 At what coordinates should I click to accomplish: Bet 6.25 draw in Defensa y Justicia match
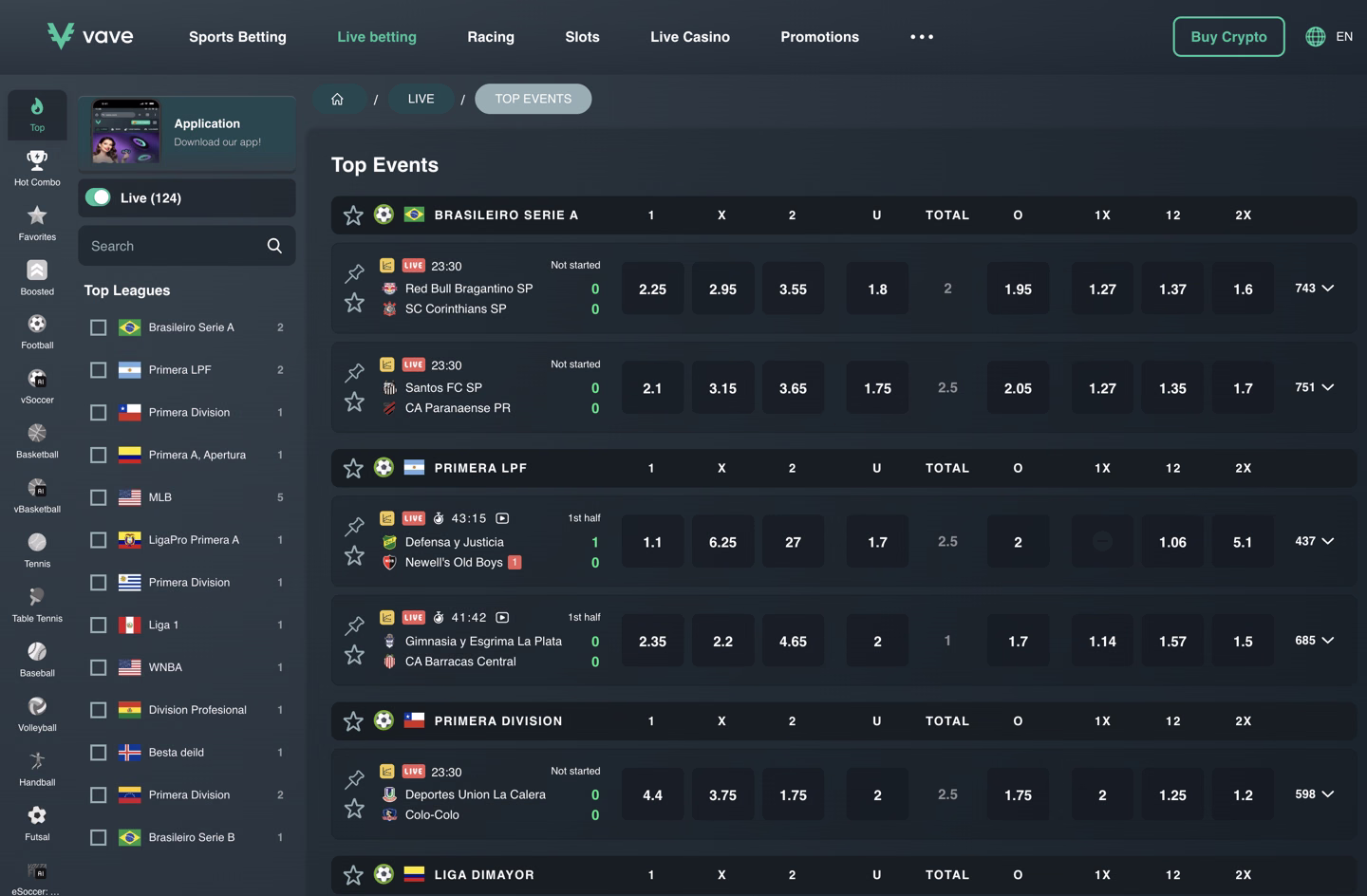(722, 542)
